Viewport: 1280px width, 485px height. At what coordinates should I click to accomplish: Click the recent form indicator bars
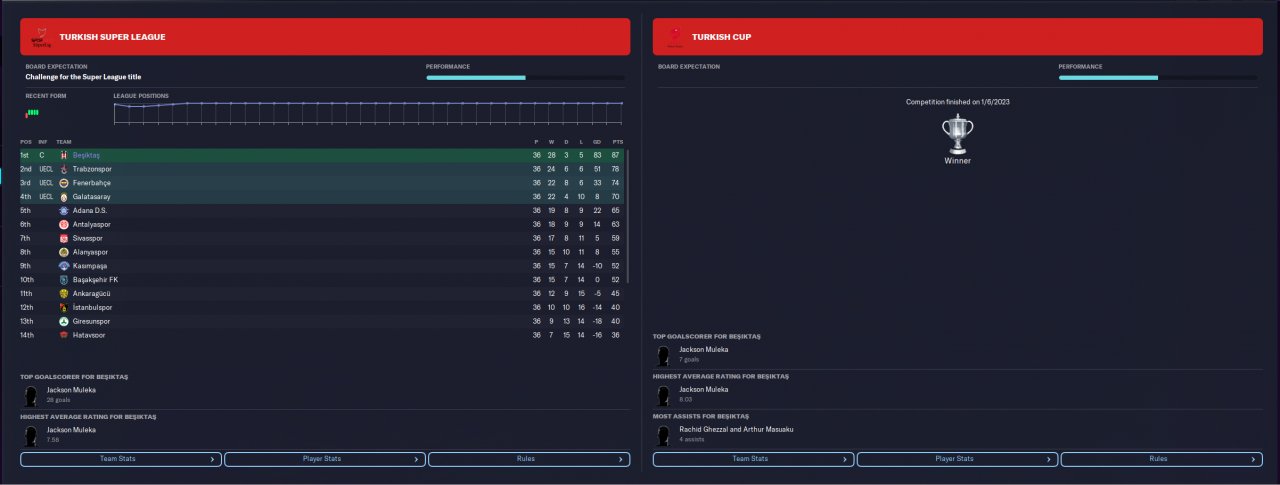pos(32,113)
